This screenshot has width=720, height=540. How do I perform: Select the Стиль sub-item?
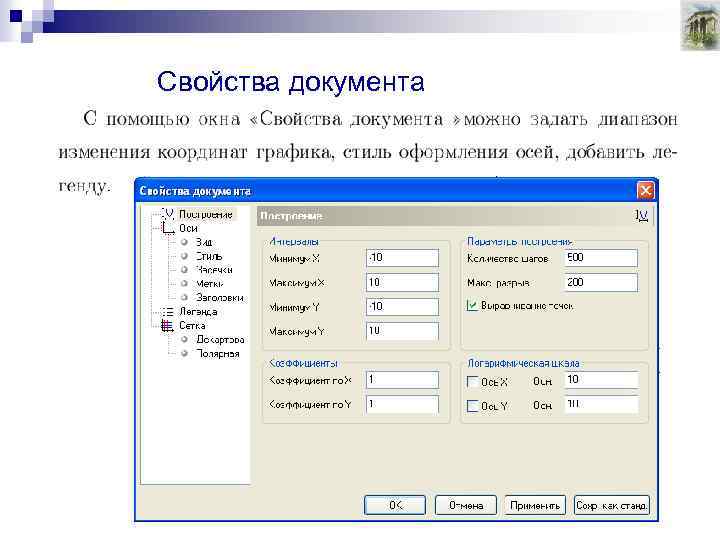pos(209,256)
